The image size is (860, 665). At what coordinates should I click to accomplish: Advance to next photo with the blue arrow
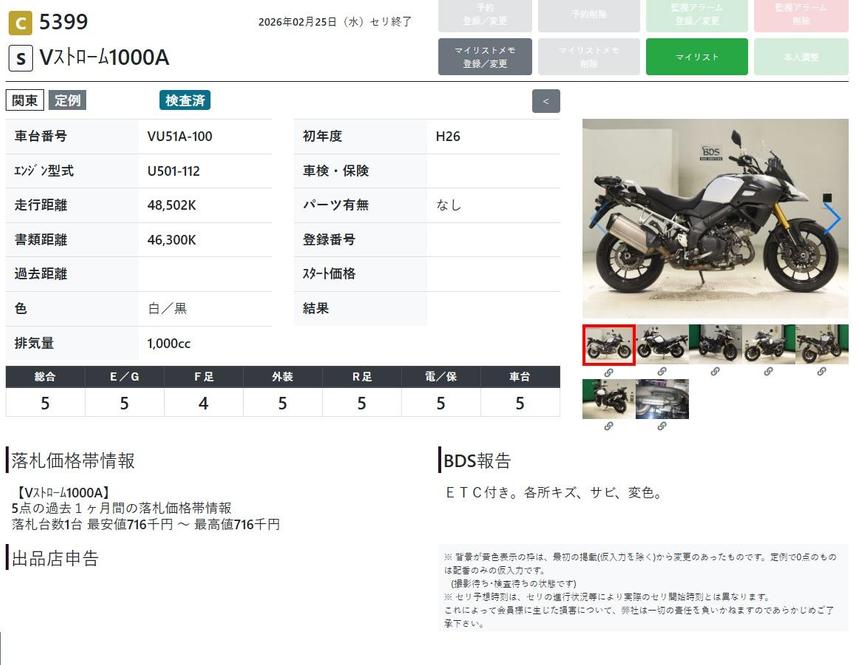pyautogui.click(x=832, y=219)
